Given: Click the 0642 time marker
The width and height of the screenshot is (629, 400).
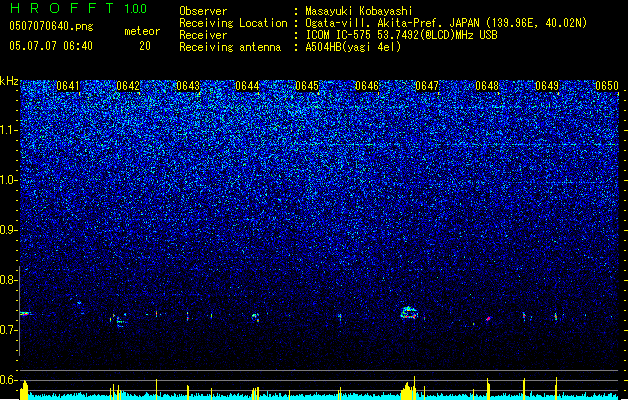Looking at the screenshot, I should (128, 86).
